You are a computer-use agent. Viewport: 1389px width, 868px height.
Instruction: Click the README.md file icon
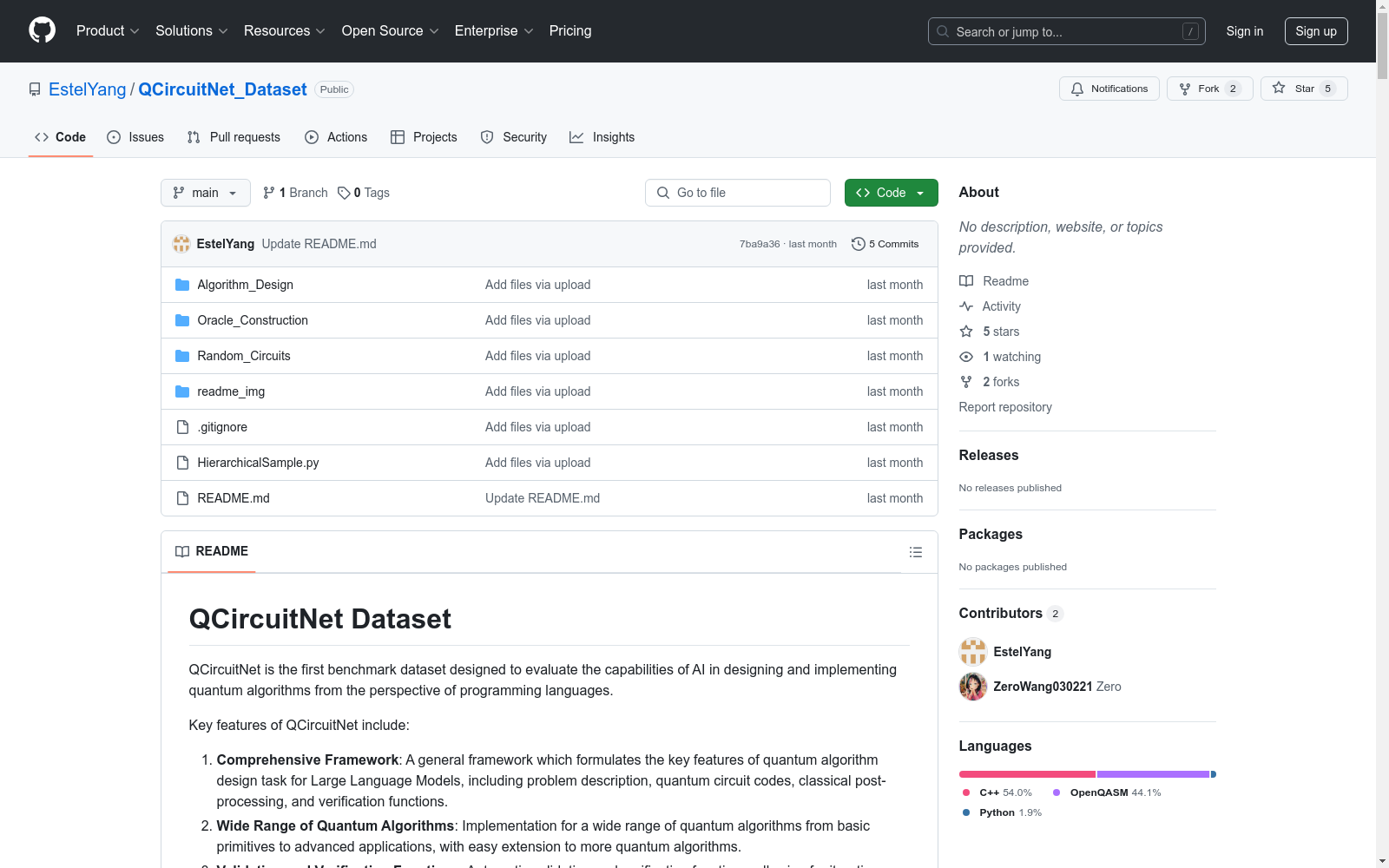(x=182, y=498)
